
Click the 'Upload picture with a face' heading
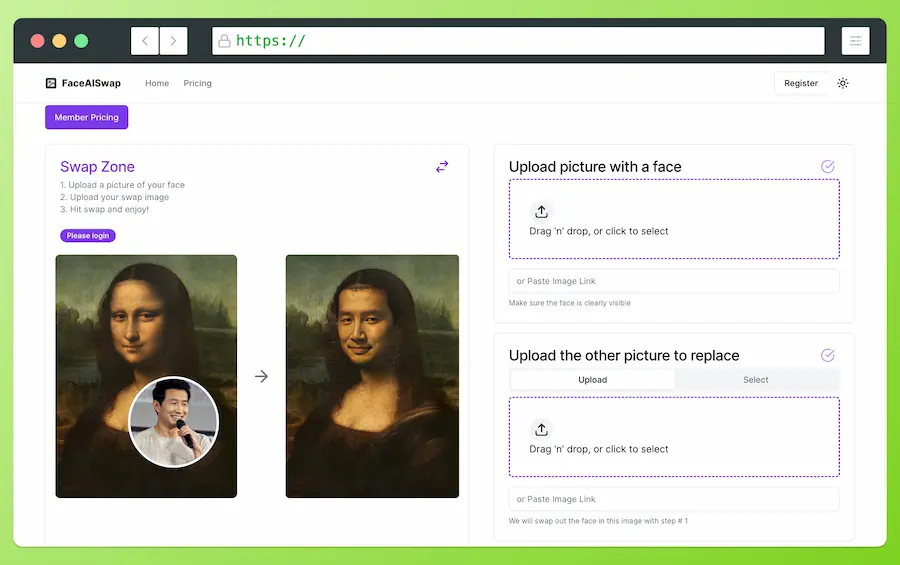click(x=595, y=167)
